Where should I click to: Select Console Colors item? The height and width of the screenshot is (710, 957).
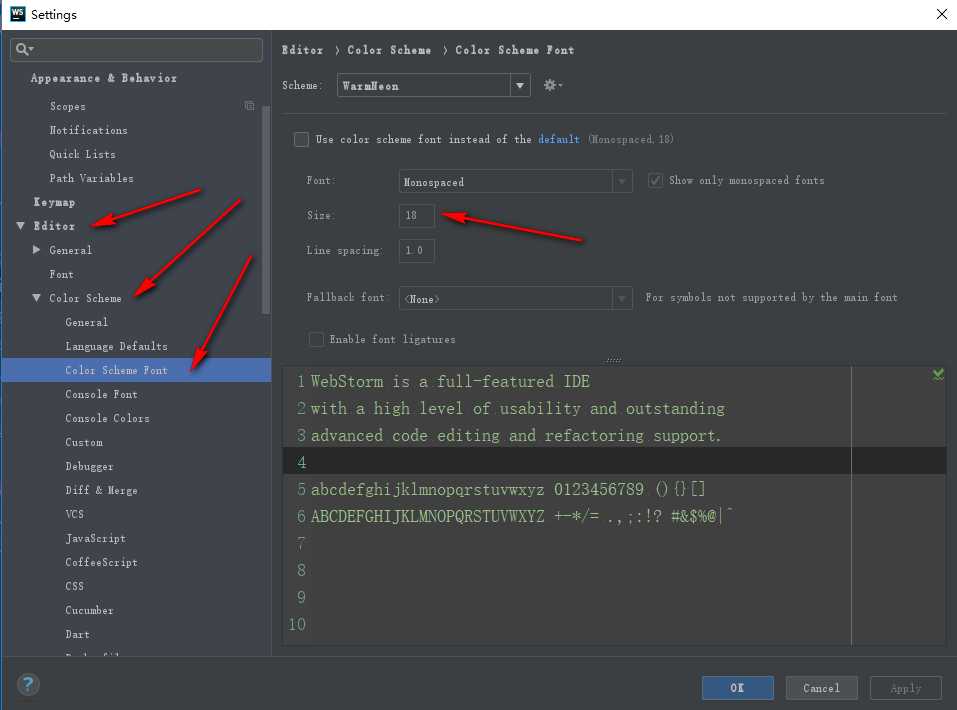[x=107, y=418]
